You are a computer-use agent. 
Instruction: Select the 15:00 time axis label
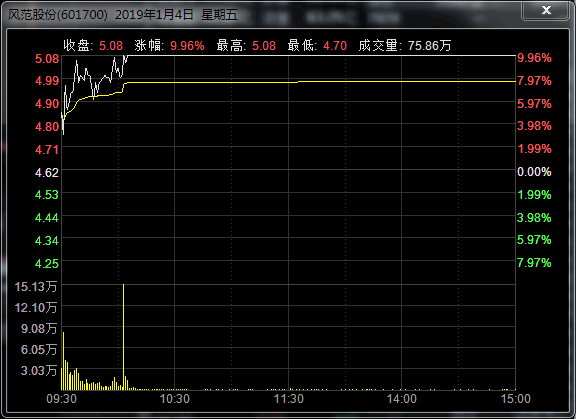click(516, 399)
